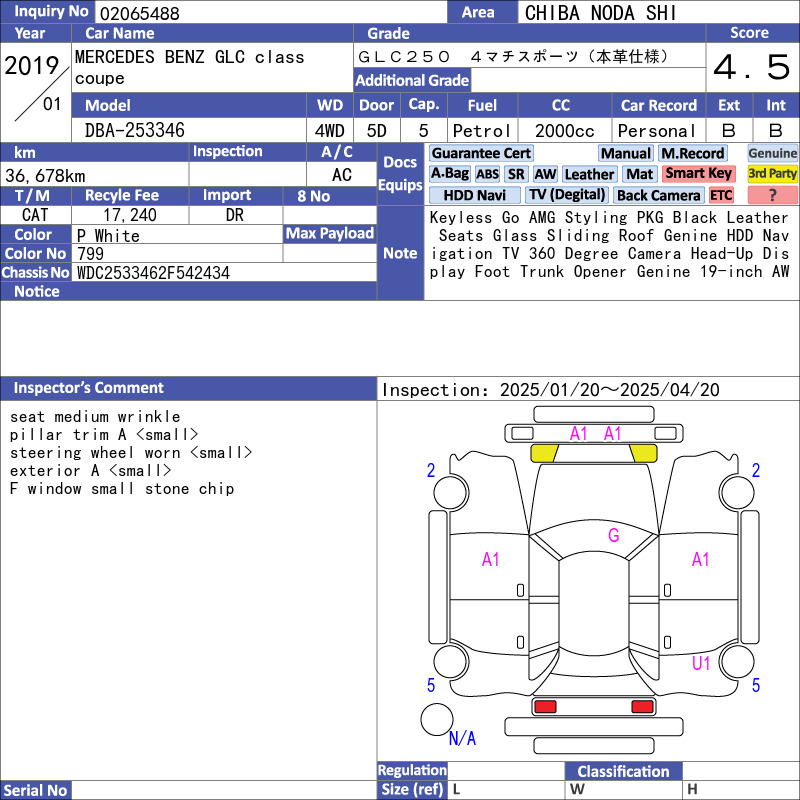
Task: Select the ETC equipment badge
Action: 721,196
